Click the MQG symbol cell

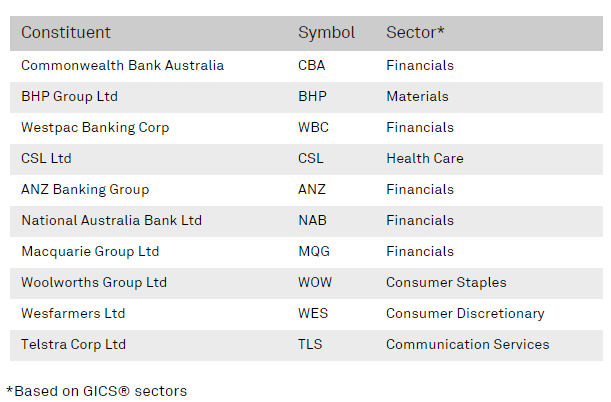pyautogui.click(x=314, y=252)
